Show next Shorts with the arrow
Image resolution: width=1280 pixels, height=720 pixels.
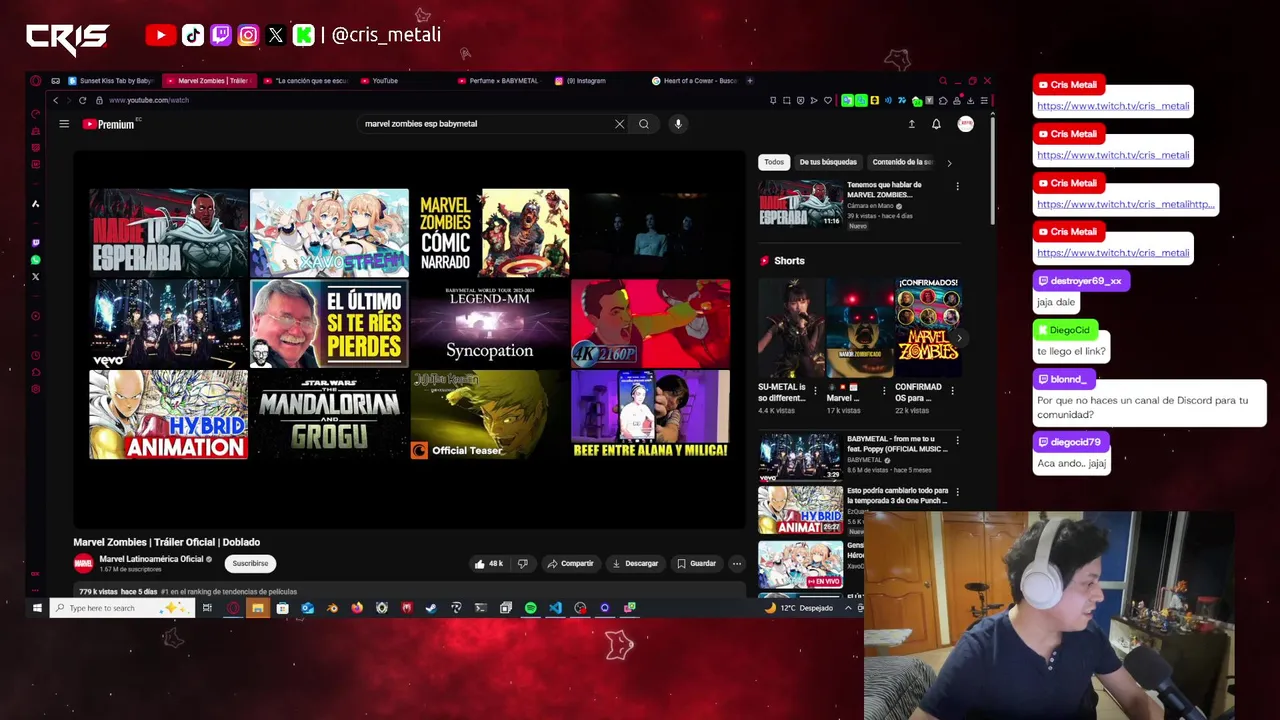click(x=959, y=338)
